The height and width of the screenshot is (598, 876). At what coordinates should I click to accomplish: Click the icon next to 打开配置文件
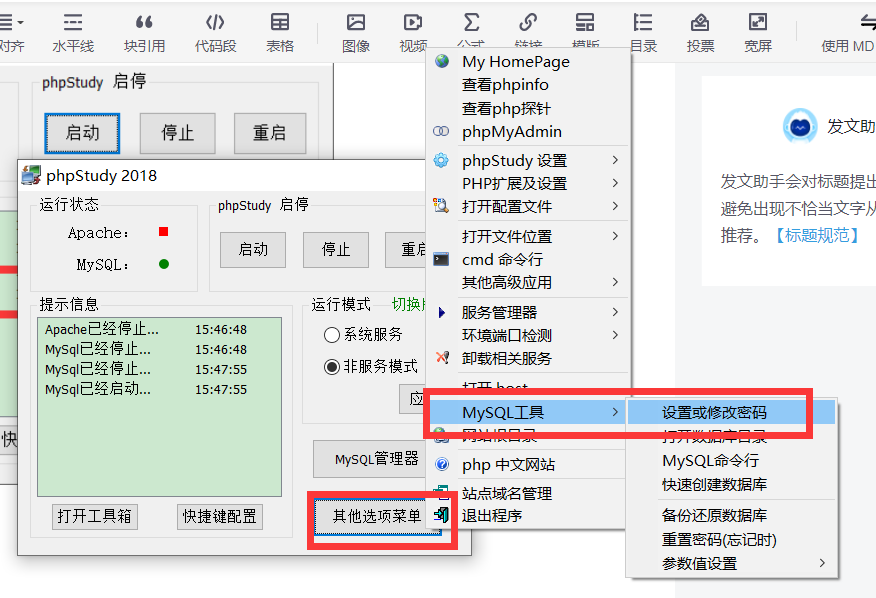tap(441, 205)
